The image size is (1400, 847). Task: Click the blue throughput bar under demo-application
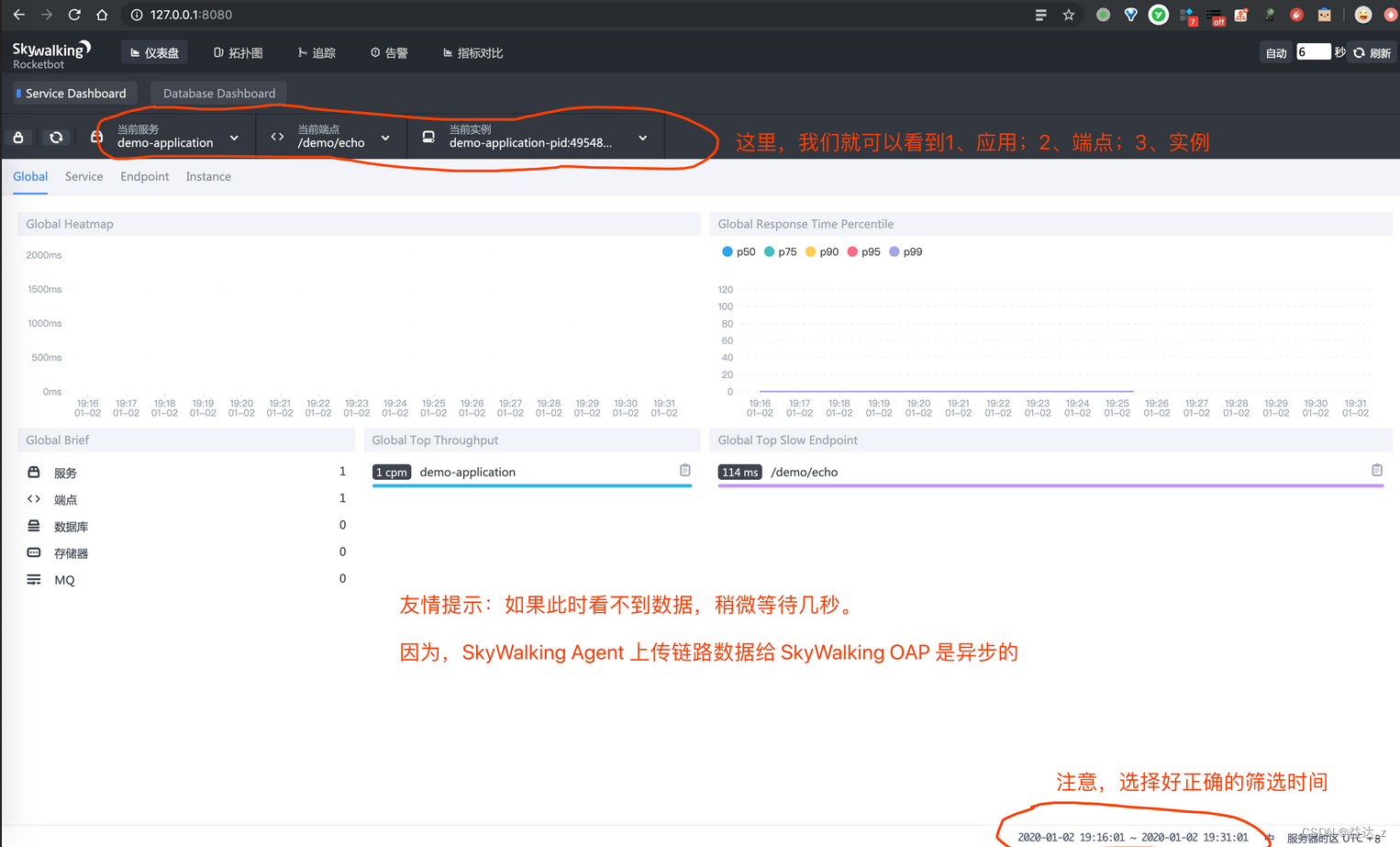click(x=532, y=485)
